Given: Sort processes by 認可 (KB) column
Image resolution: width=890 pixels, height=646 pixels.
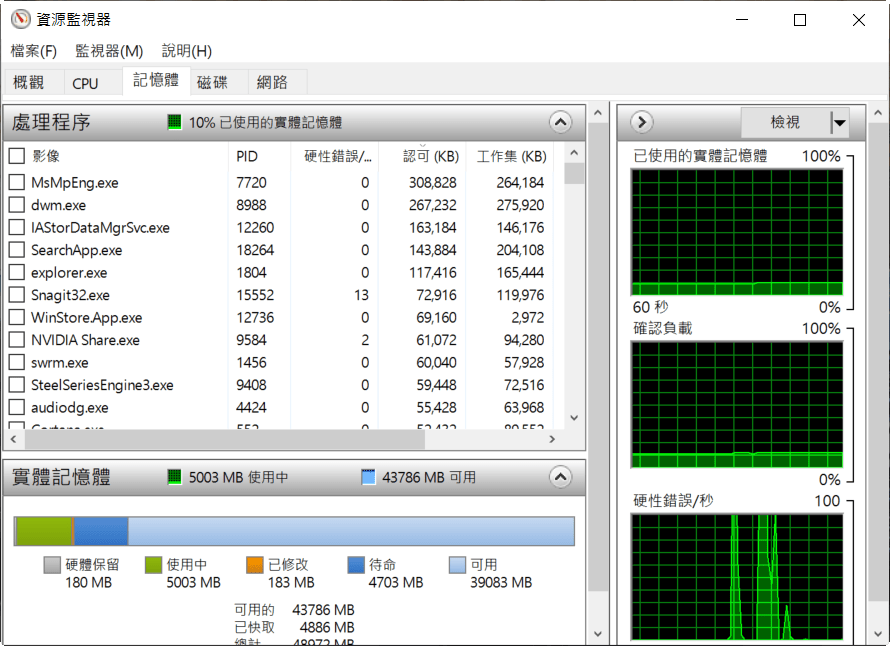Looking at the screenshot, I should click(x=431, y=156).
